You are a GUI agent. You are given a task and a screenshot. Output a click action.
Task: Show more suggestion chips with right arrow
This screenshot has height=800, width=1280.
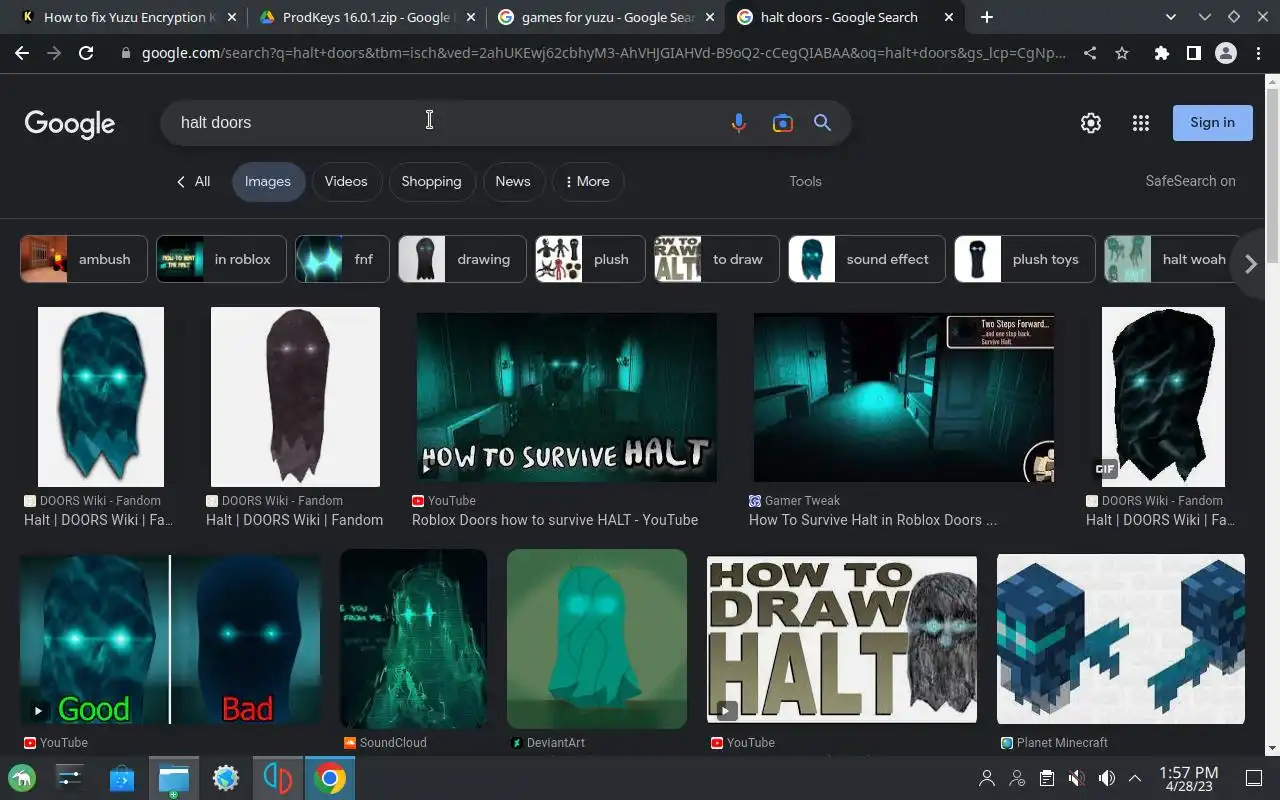1250,264
